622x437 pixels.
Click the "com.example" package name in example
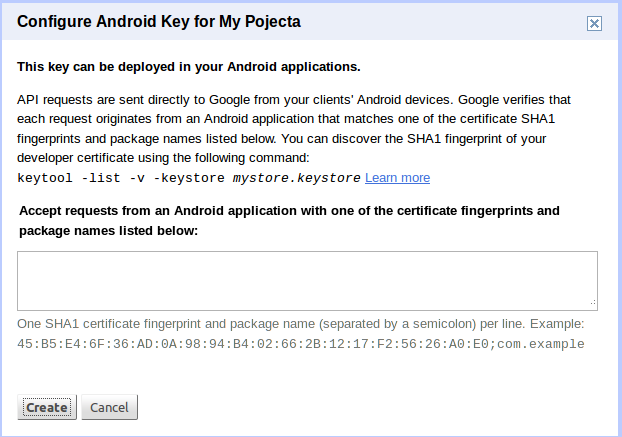(544, 344)
